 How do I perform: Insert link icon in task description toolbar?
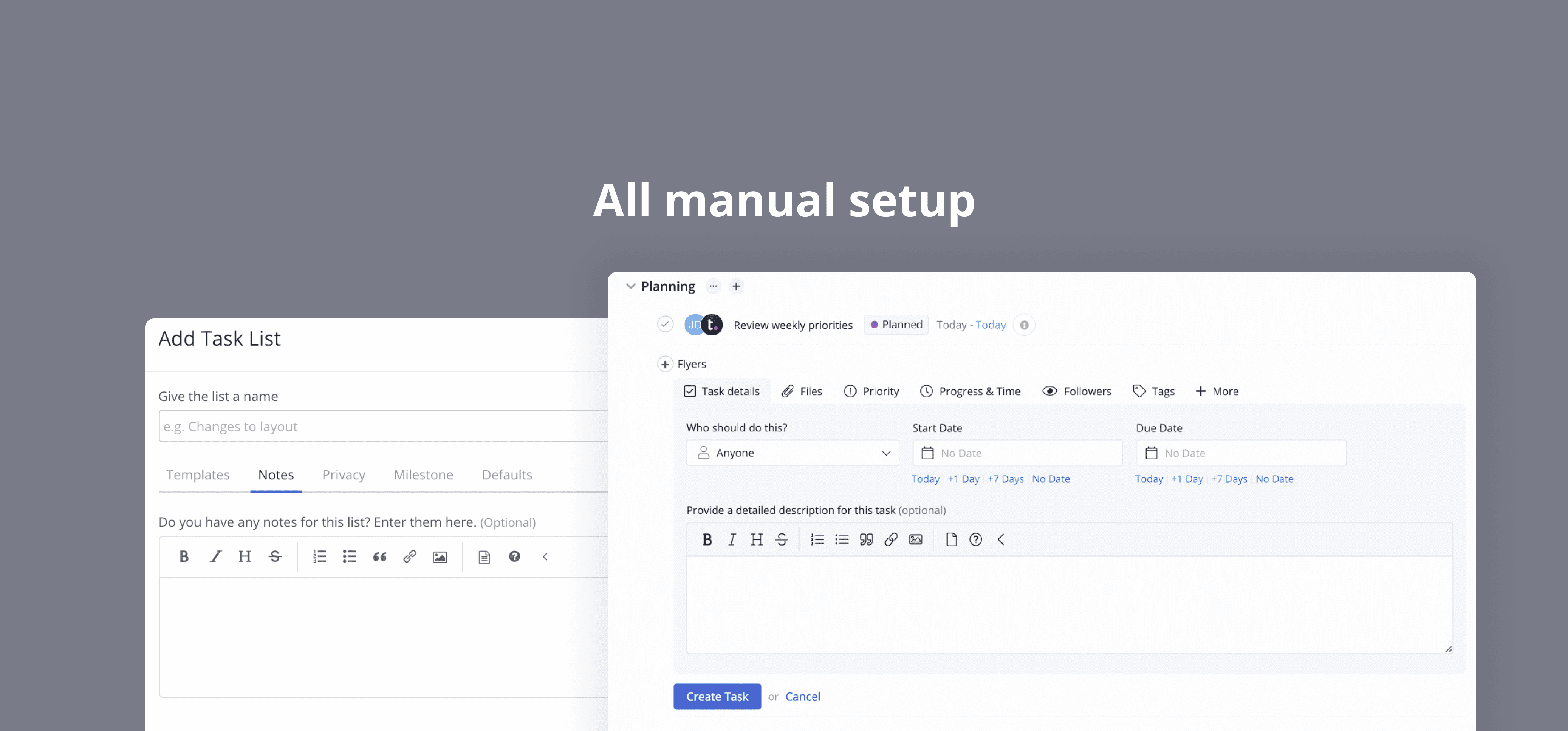pyautogui.click(x=890, y=539)
